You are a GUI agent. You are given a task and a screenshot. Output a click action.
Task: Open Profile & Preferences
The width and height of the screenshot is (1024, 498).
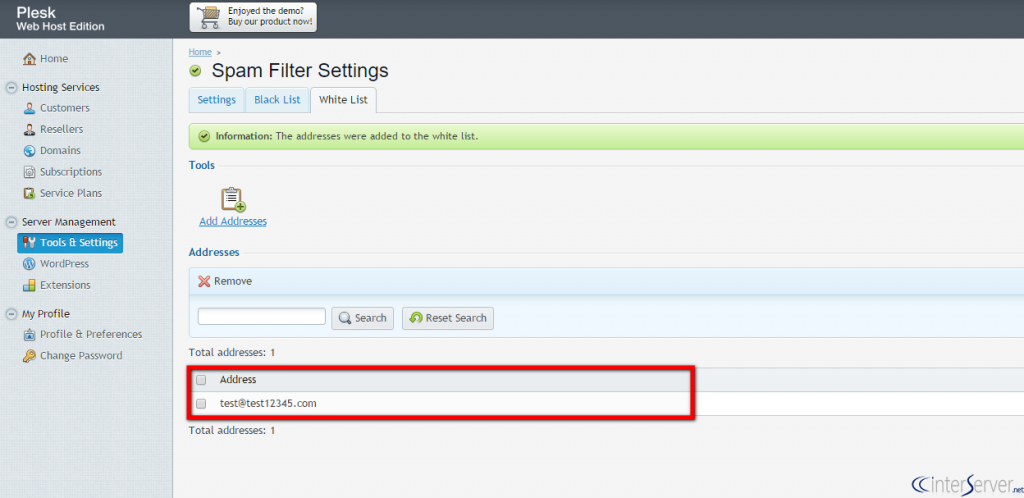[91, 334]
